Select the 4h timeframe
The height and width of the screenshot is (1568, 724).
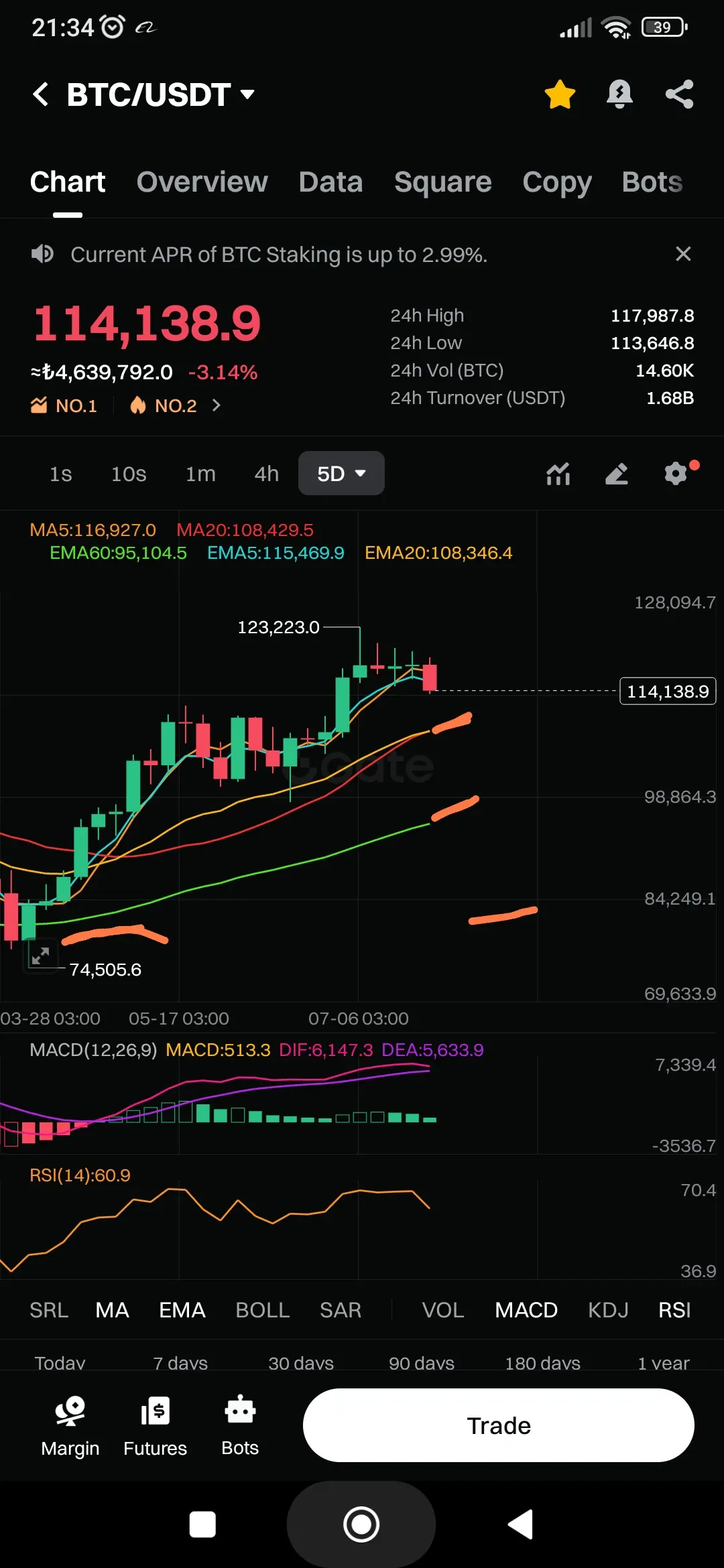point(266,474)
